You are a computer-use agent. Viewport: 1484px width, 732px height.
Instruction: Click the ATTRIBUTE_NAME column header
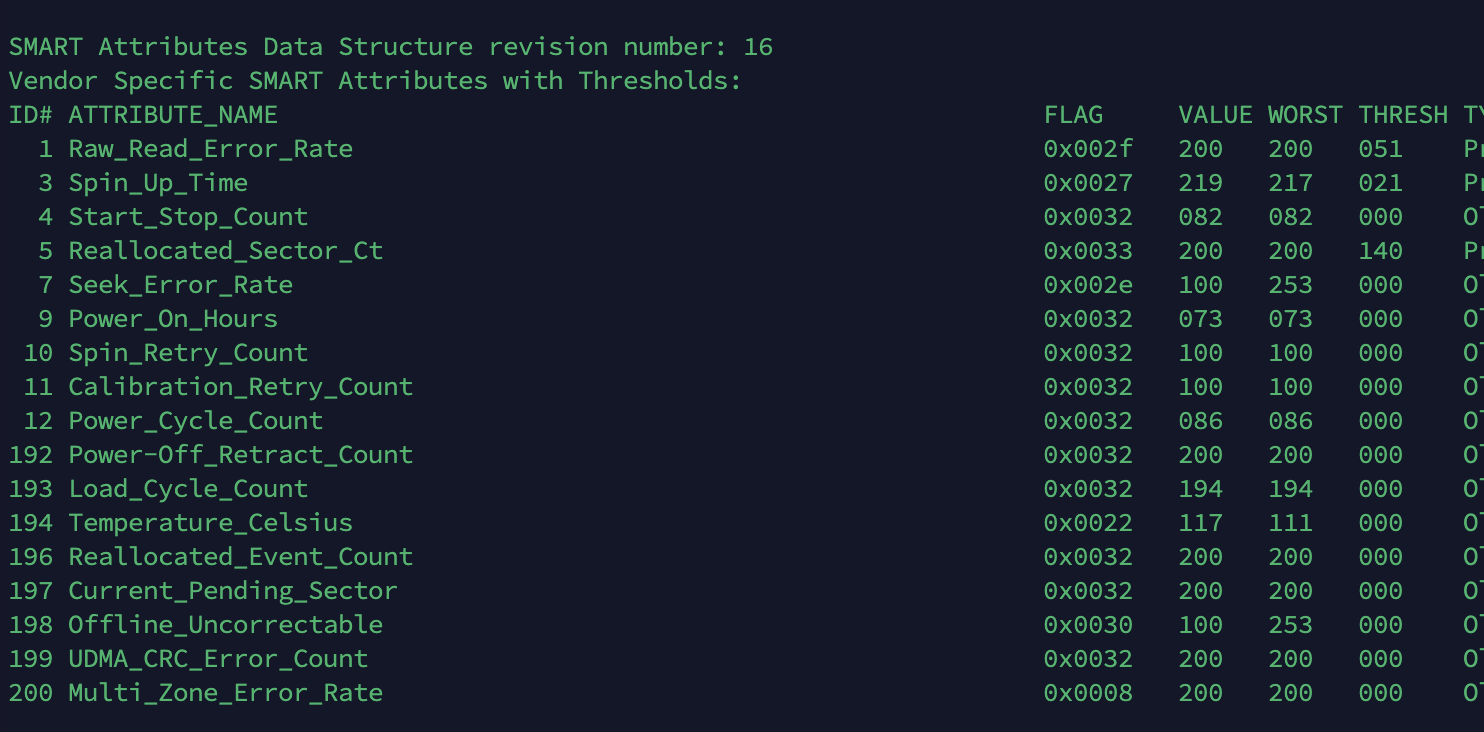click(x=173, y=115)
